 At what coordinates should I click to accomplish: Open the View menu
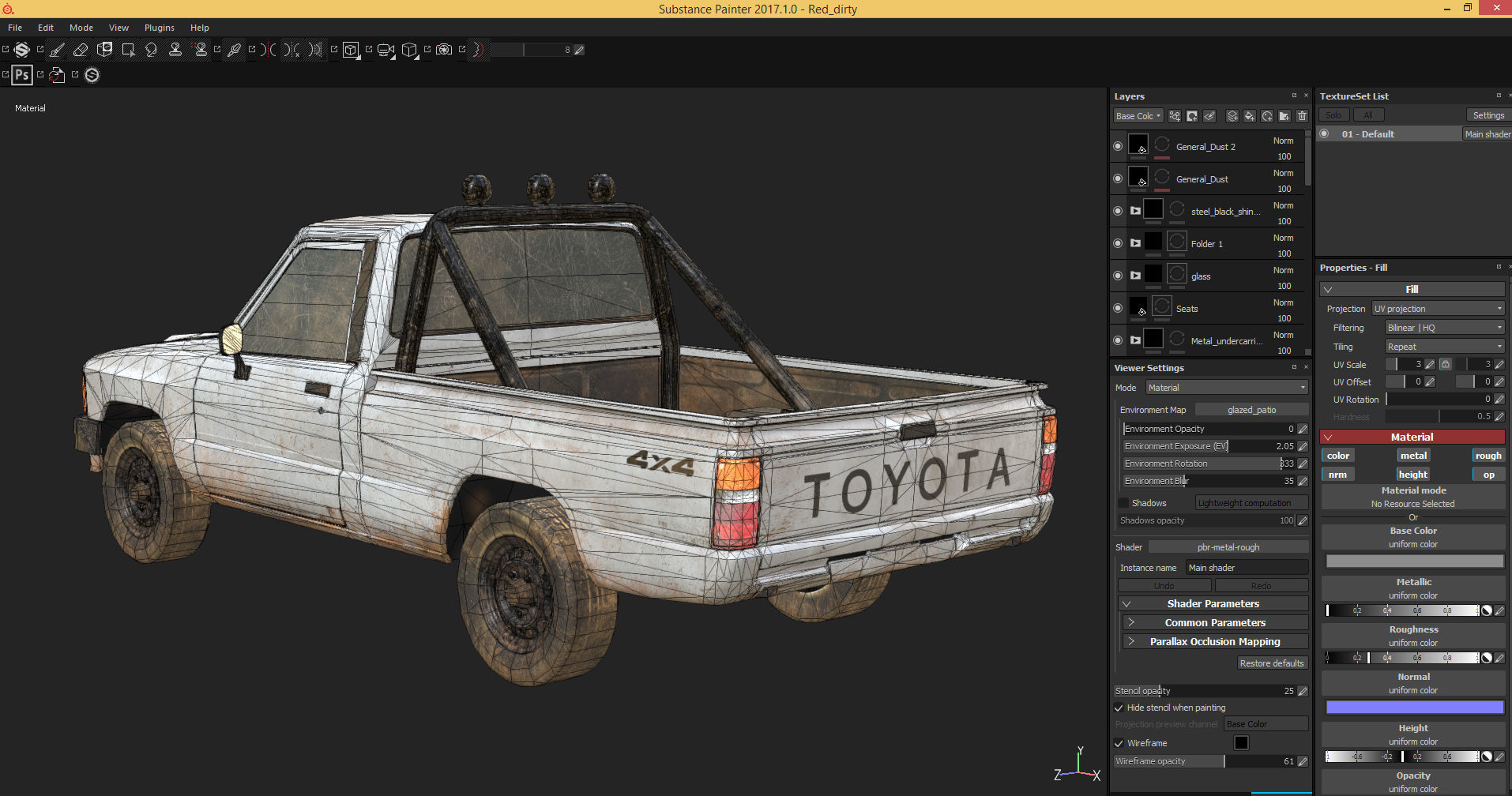(x=118, y=28)
